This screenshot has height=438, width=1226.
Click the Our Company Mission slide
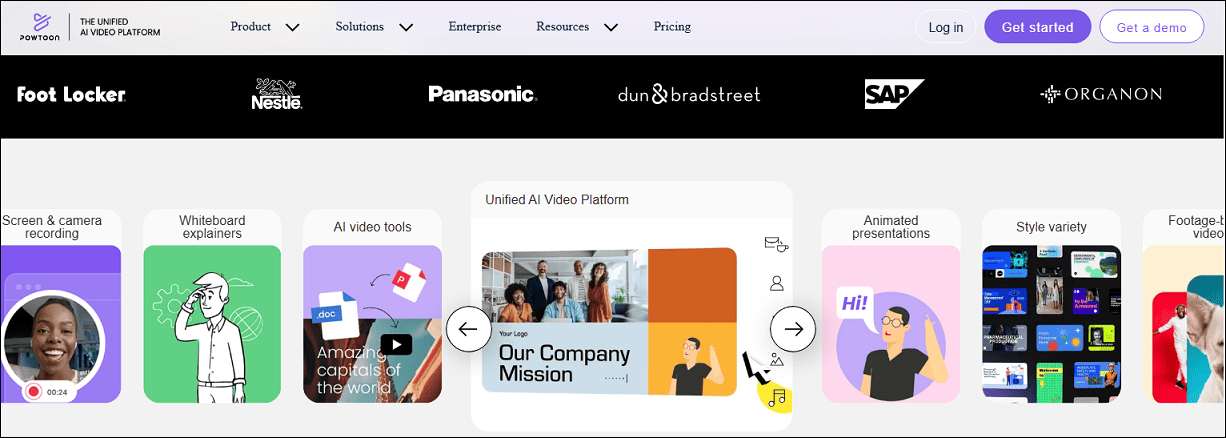point(610,322)
